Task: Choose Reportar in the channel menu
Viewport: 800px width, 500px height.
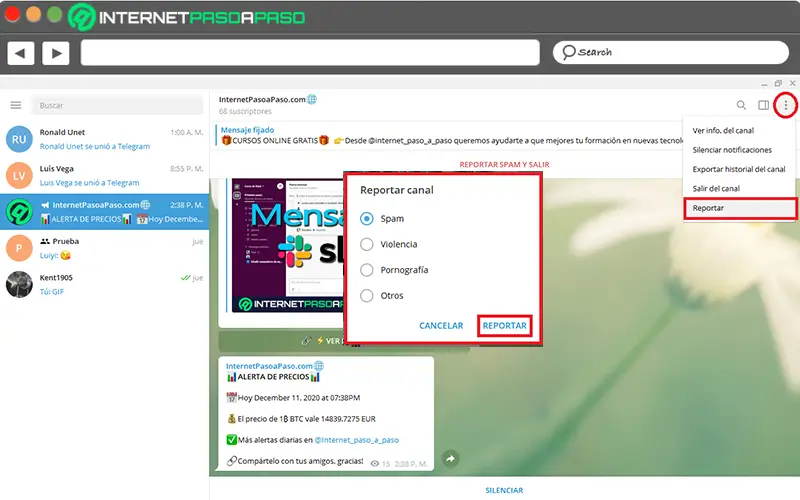Action: 740,208
